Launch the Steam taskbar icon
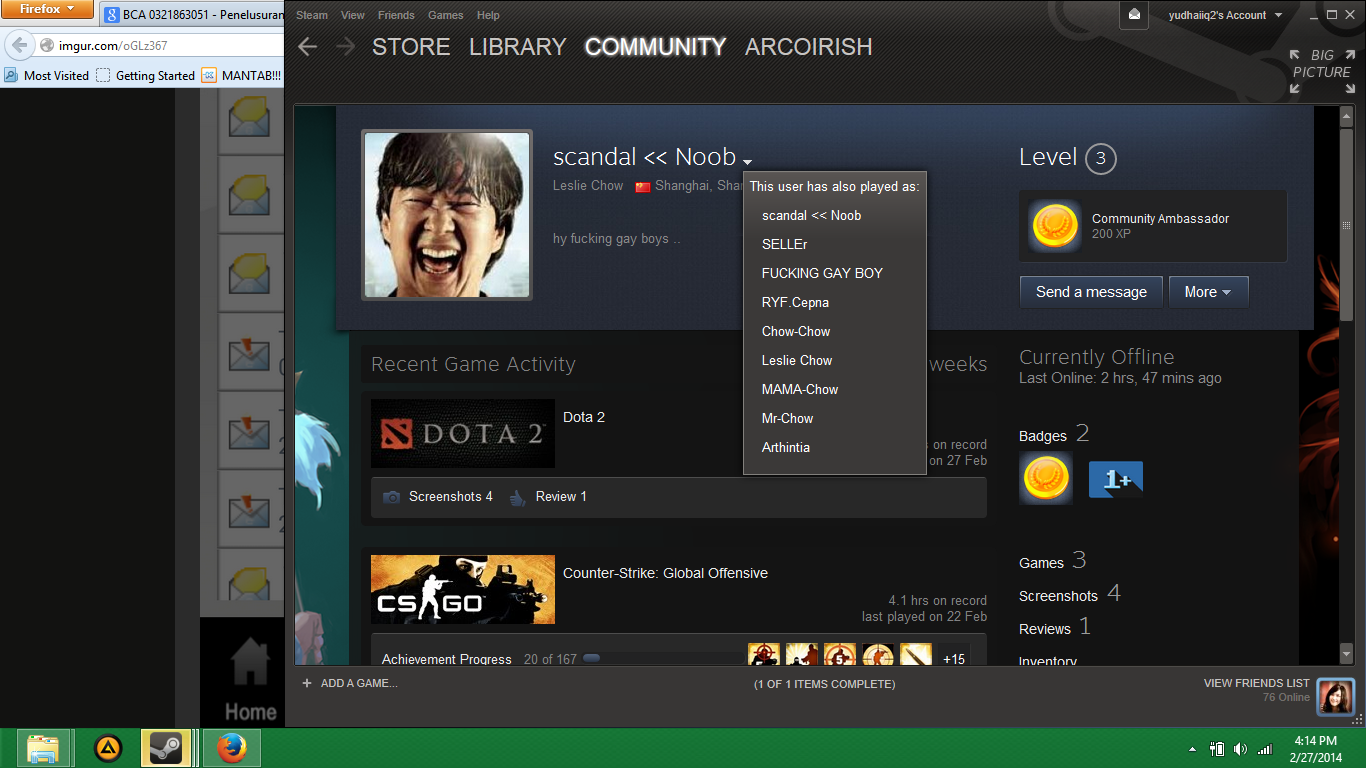This screenshot has height=768, width=1366. (165, 748)
